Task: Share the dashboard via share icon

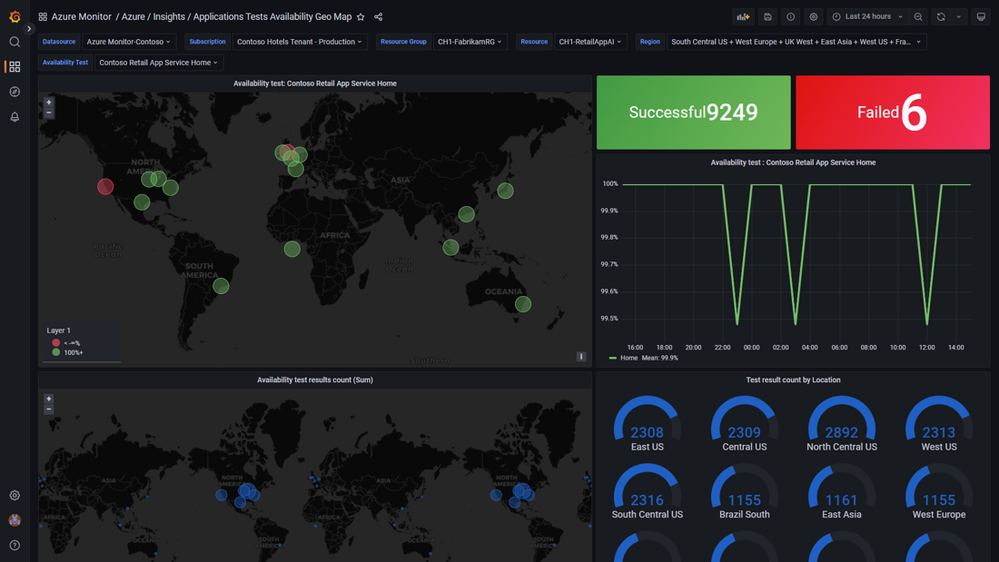Action: 378,17
